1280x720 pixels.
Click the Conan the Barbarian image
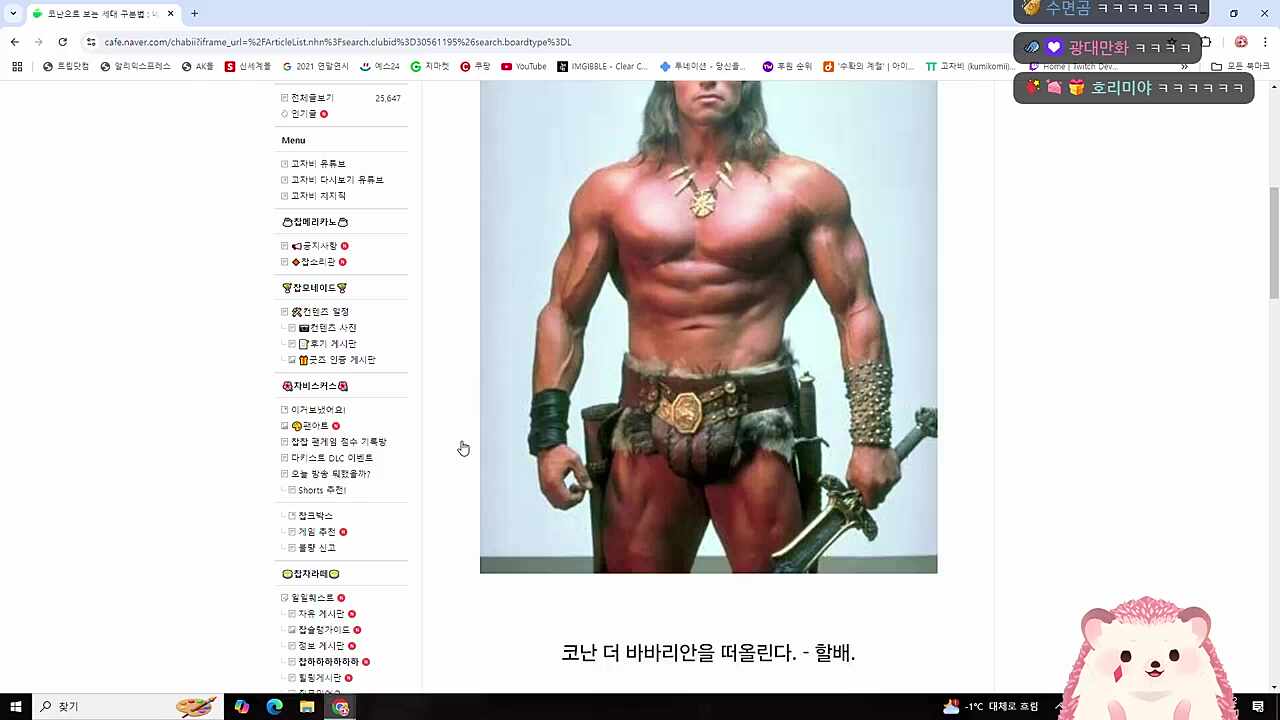tap(708, 327)
